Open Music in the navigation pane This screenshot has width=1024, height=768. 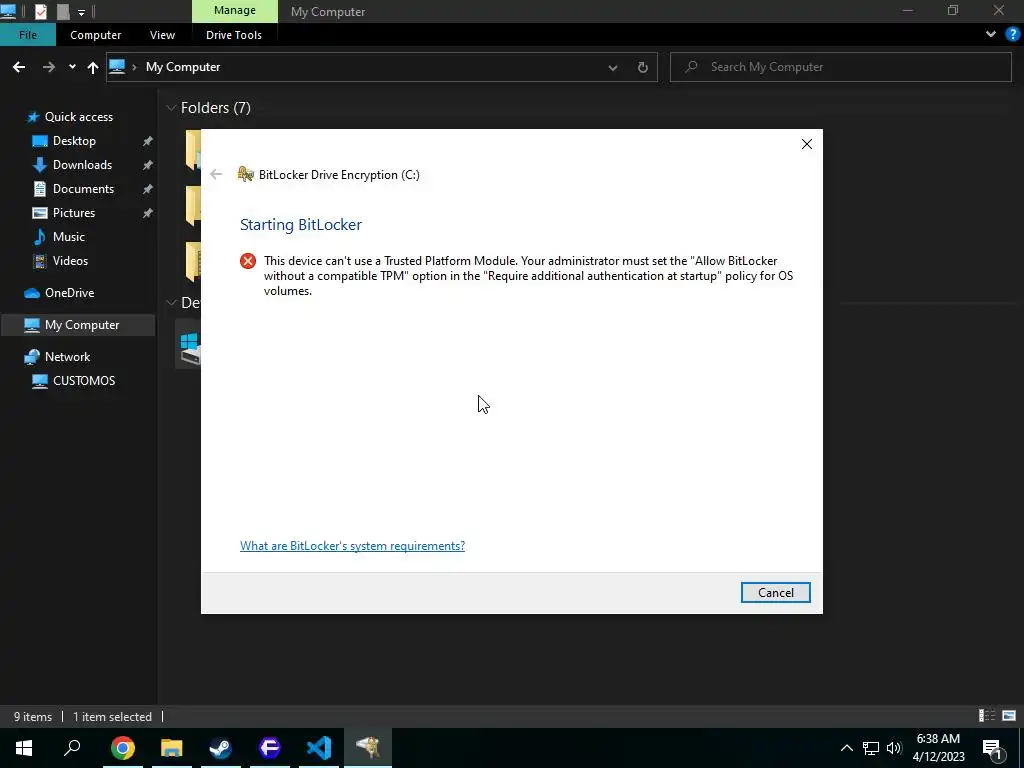tap(69, 237)
